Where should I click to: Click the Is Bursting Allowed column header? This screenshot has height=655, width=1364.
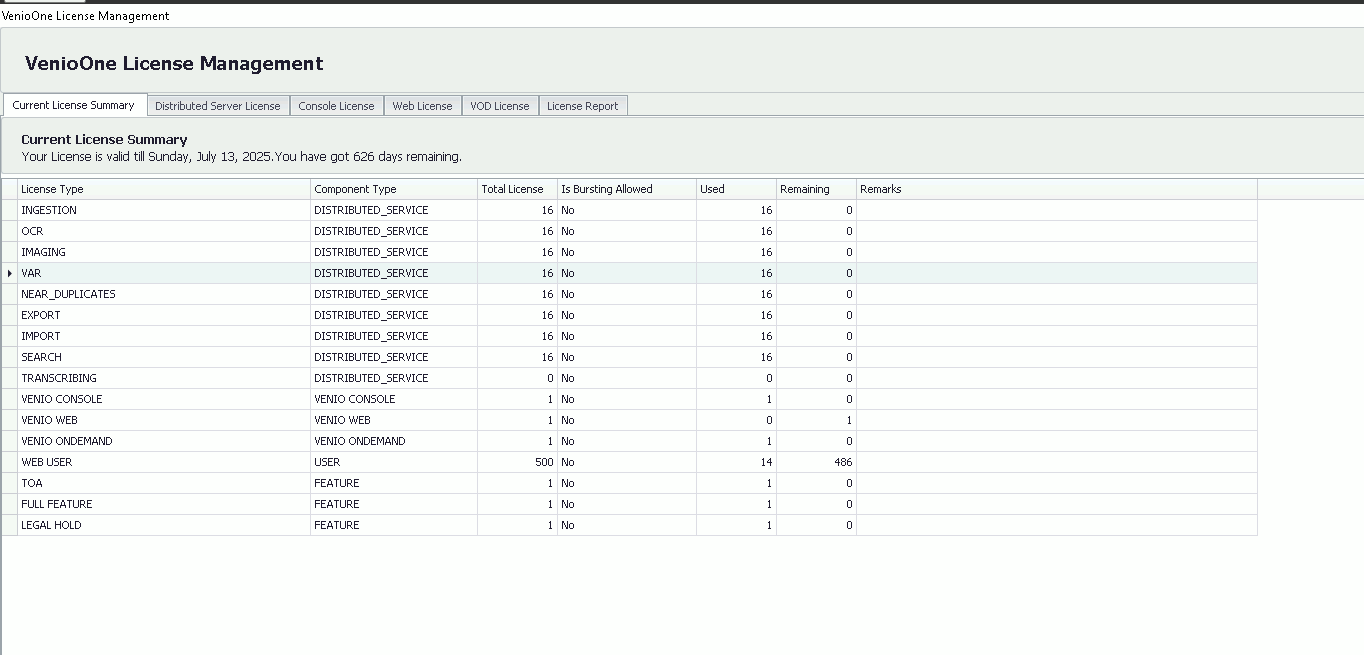[627, 189]
